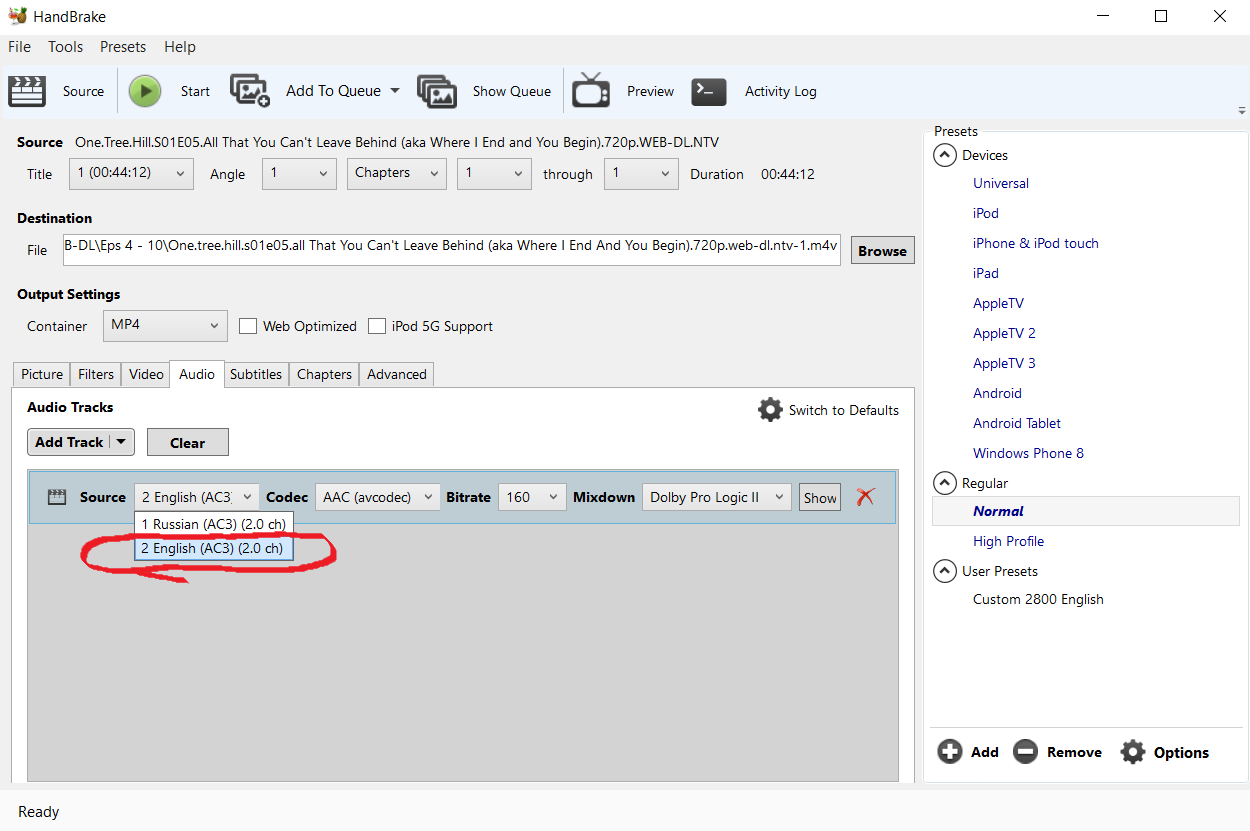Select the AppleTV 2 preset
This screenshot has width=1250, height=831.
(x=1004, y=333)
